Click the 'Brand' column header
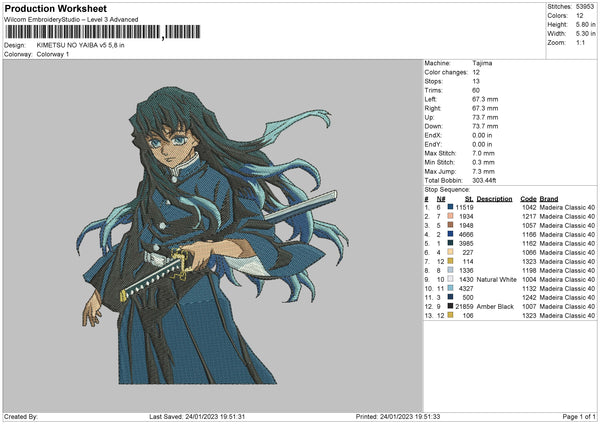This screenshot has width=600, height=424. (549, 199)
